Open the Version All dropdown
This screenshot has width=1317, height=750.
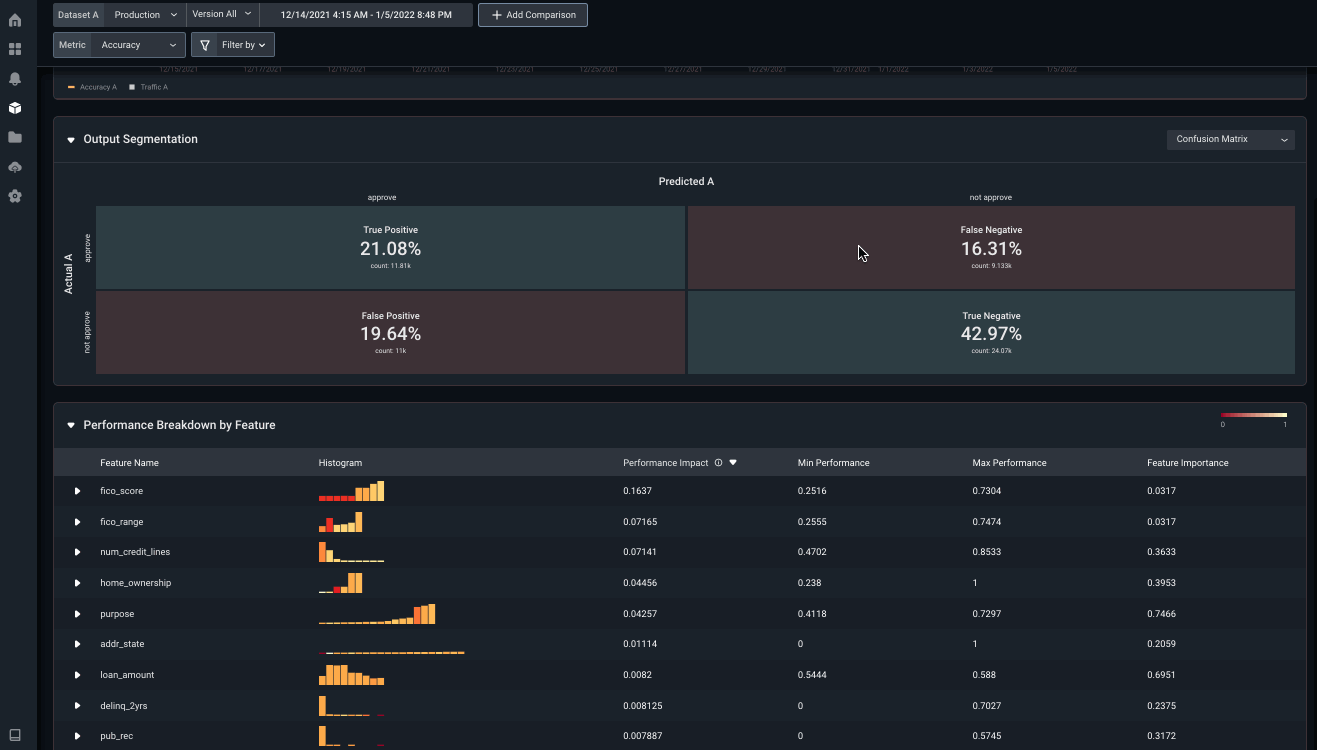coord(222,15)
